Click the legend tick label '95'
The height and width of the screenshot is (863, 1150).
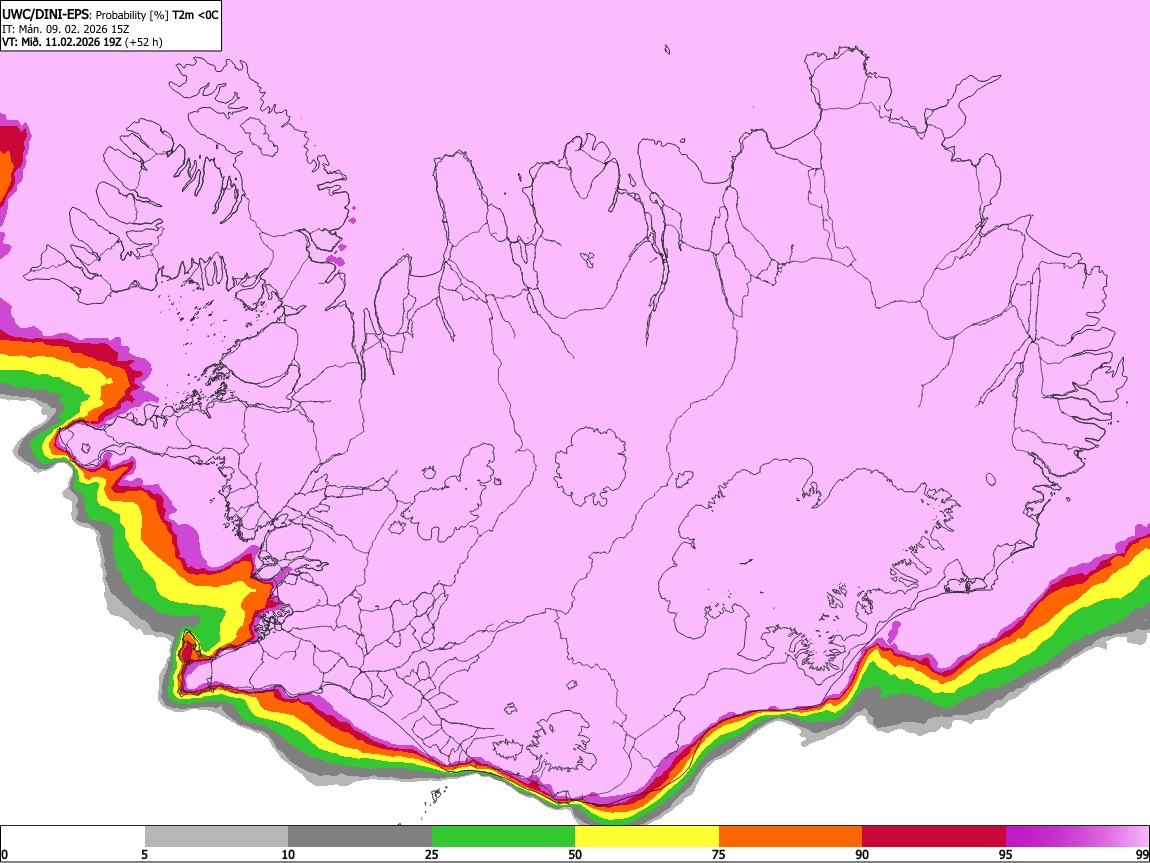point(1006,854)
